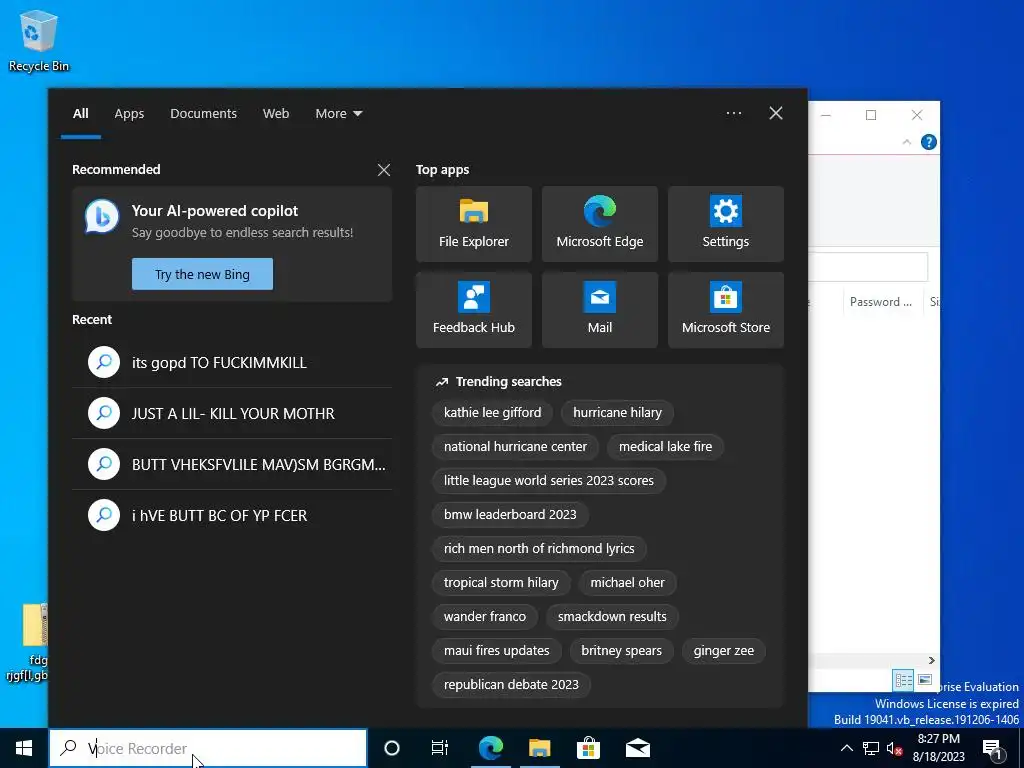The height and width of the screenshot is (768, 1024).
Task: Focus the taskbar search input box
Action: (208, 748)
